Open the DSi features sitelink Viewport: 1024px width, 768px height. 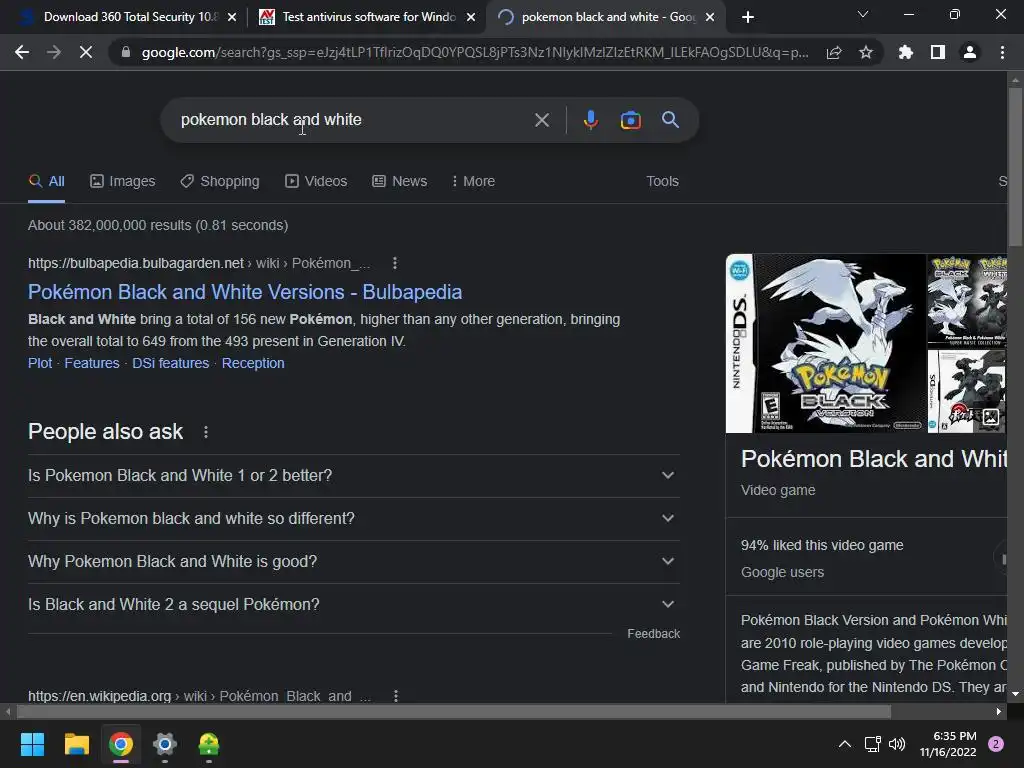[x=170, y=363]
